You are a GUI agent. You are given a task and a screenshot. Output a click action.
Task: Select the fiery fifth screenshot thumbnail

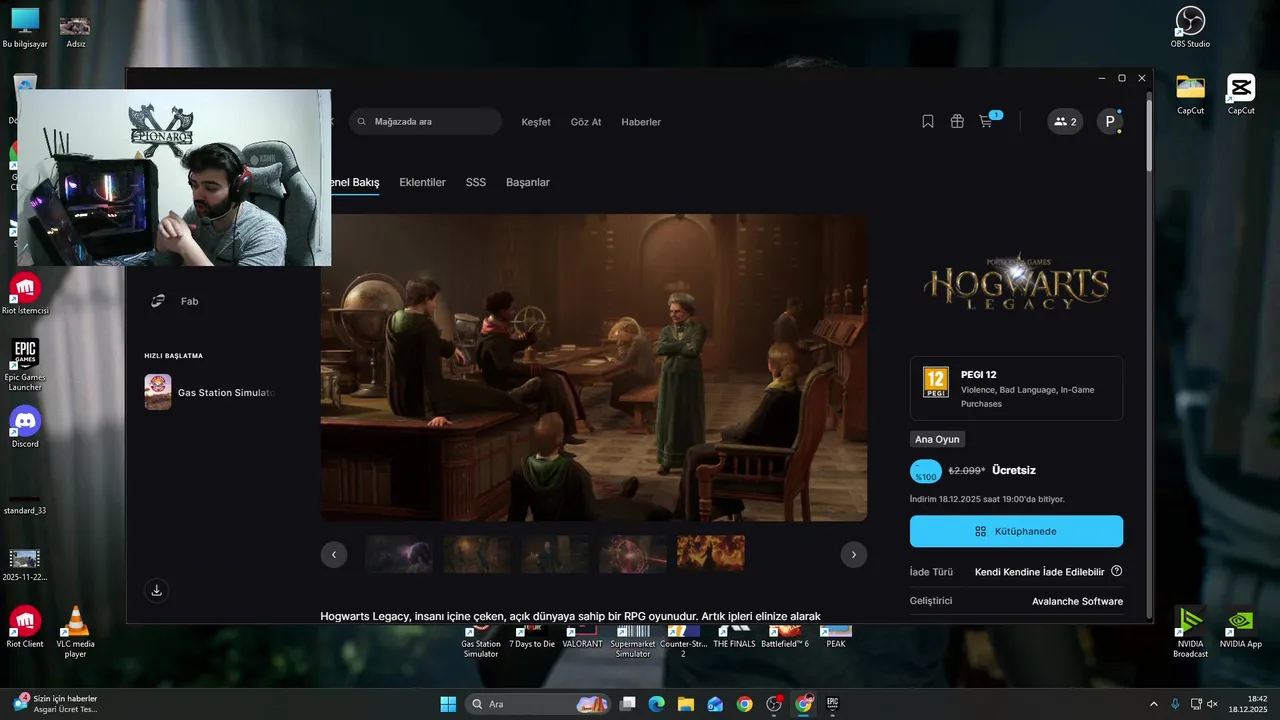click(711, 554)
